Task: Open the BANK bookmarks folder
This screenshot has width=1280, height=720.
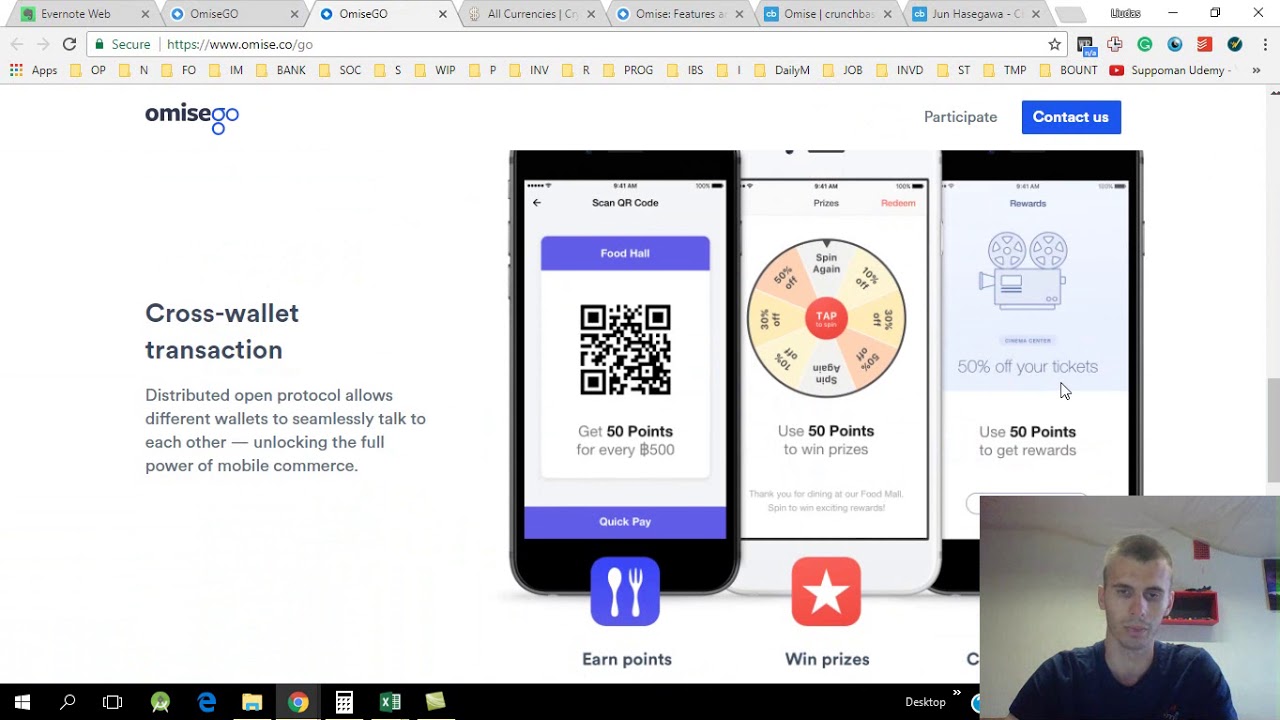Action: click(x=281, y=70)
